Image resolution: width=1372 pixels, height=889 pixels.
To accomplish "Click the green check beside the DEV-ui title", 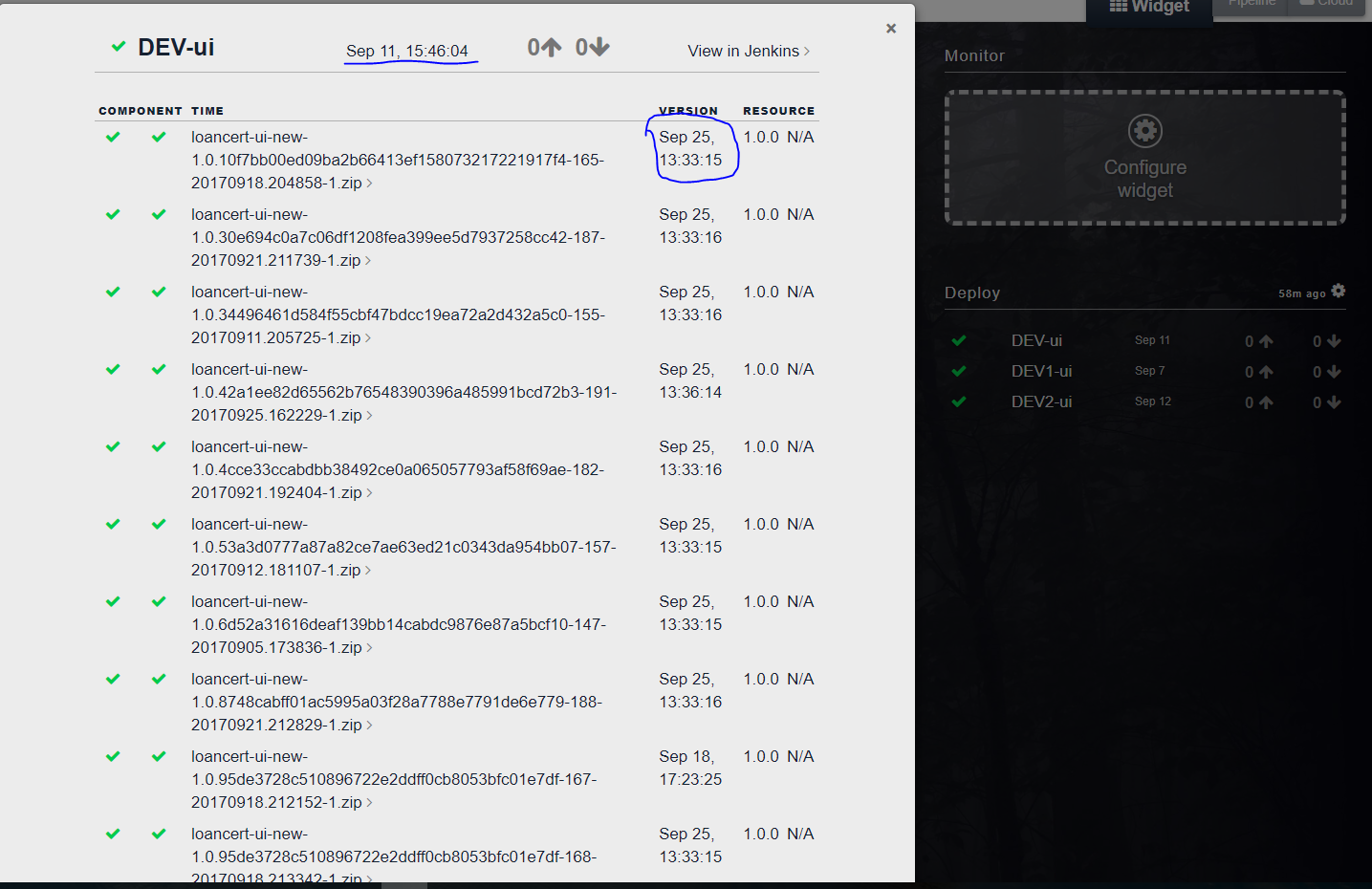I will click(119, 45).
